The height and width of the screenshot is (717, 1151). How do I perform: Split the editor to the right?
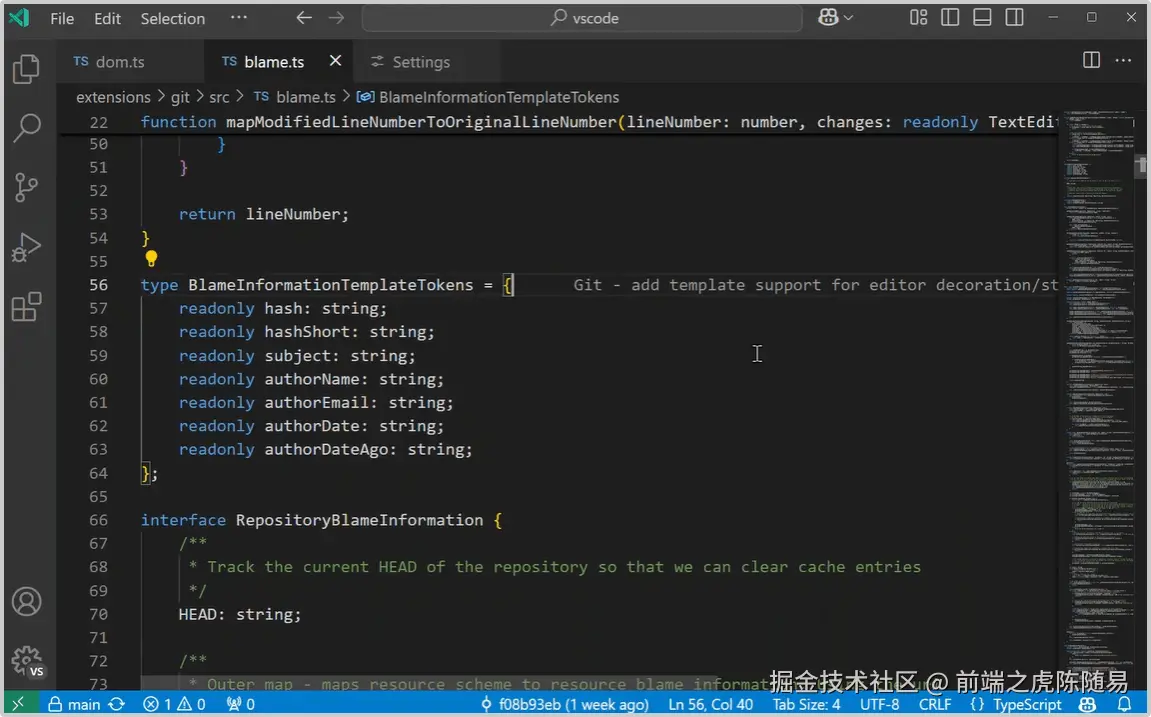coord(1092,60)
